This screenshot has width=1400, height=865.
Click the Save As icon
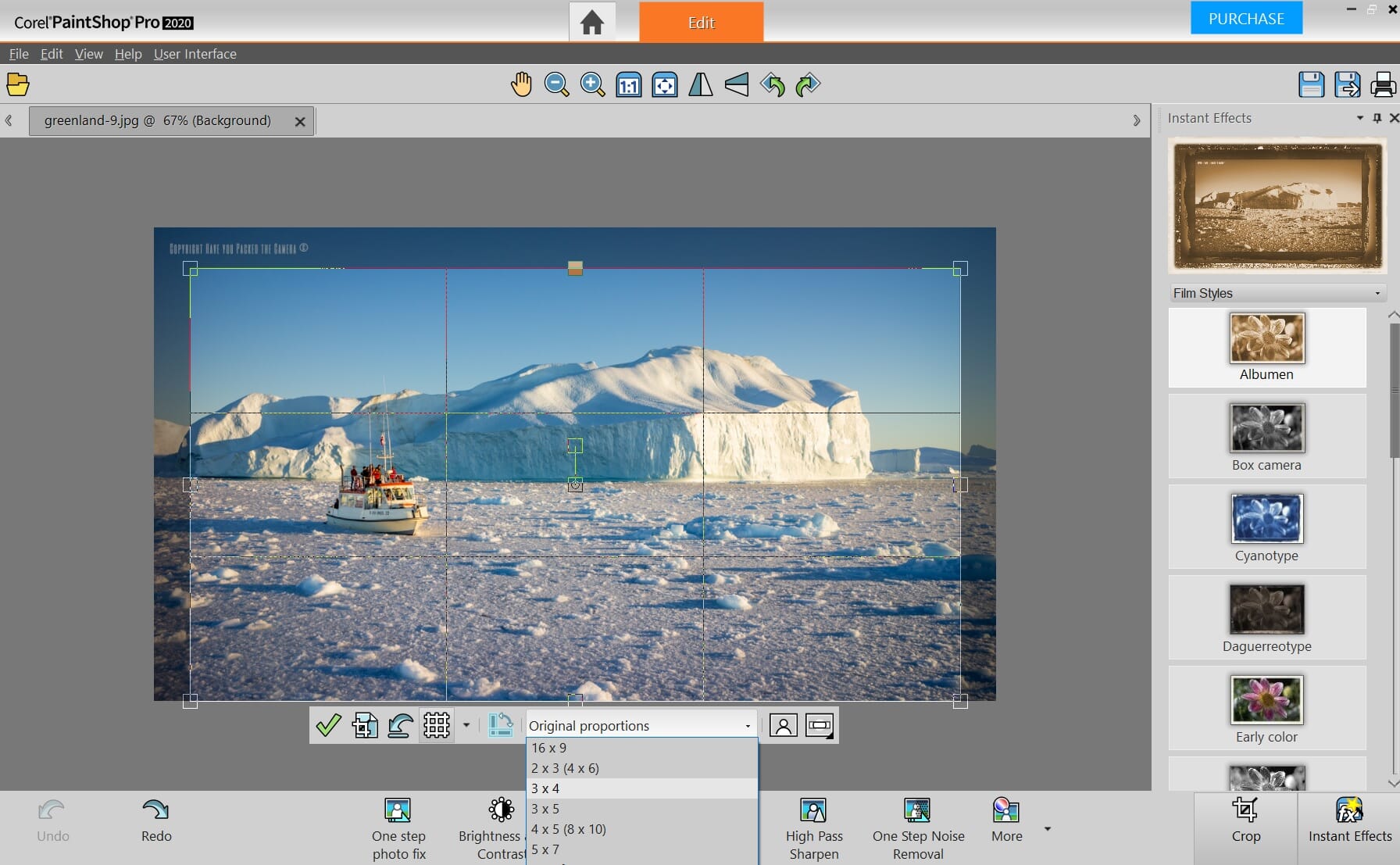pyautogui.click(x=1347, y=84)
